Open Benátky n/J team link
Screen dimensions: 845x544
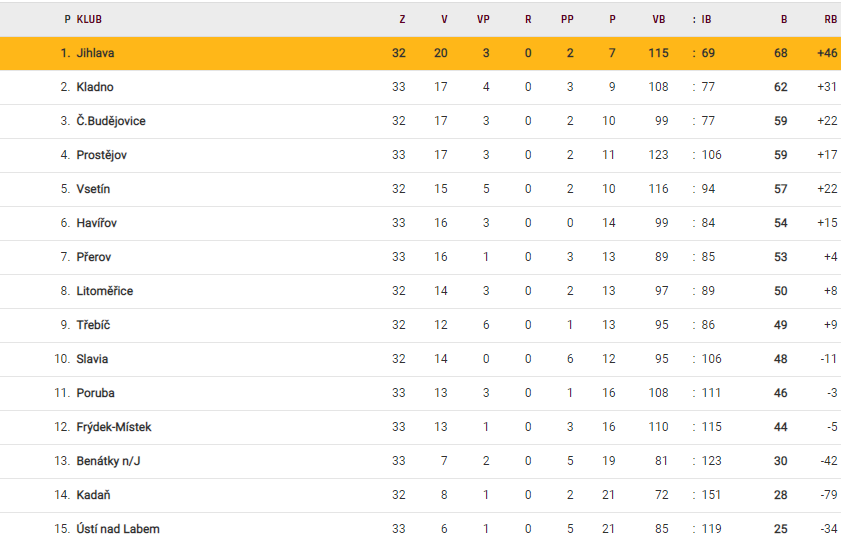coord(109,461)
